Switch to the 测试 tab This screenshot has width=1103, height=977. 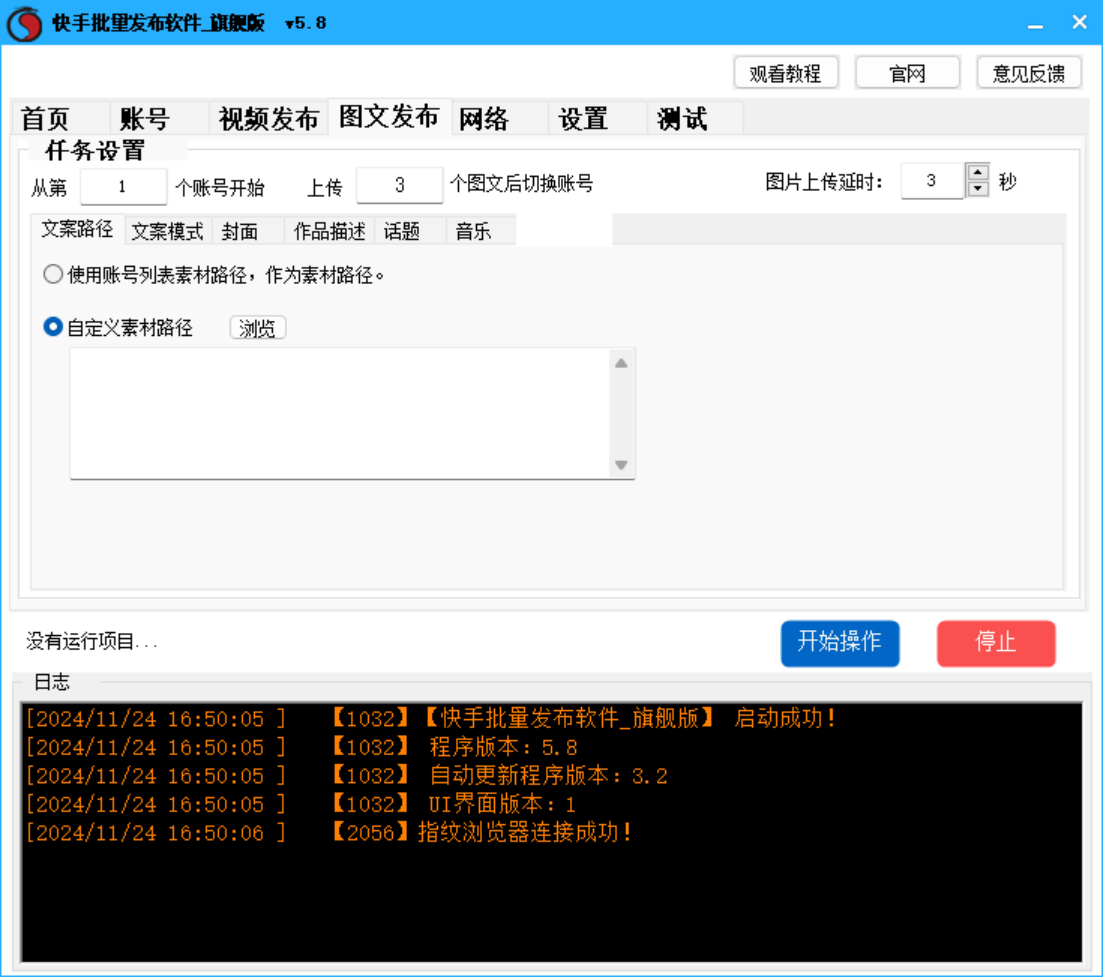695,118
